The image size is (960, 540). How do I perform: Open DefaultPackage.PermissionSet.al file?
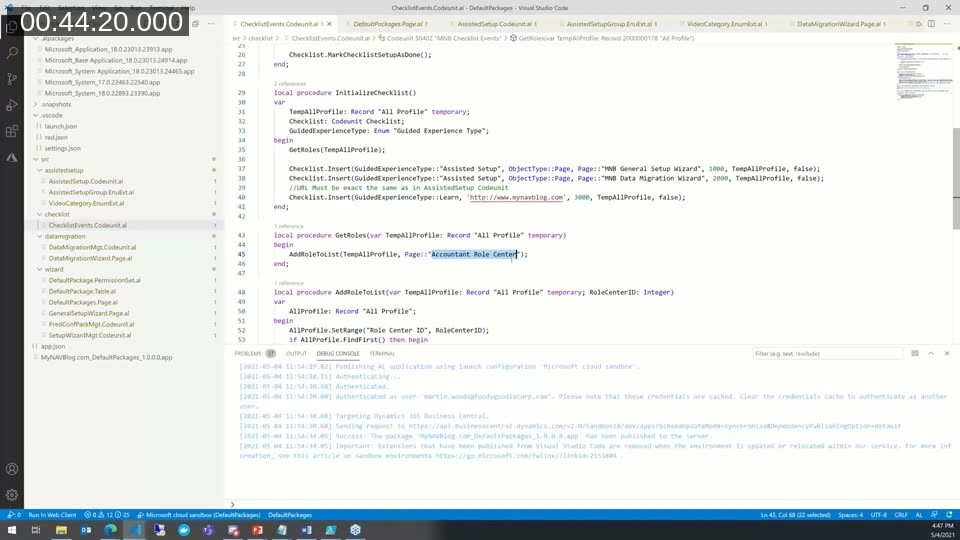coord(94,280)
